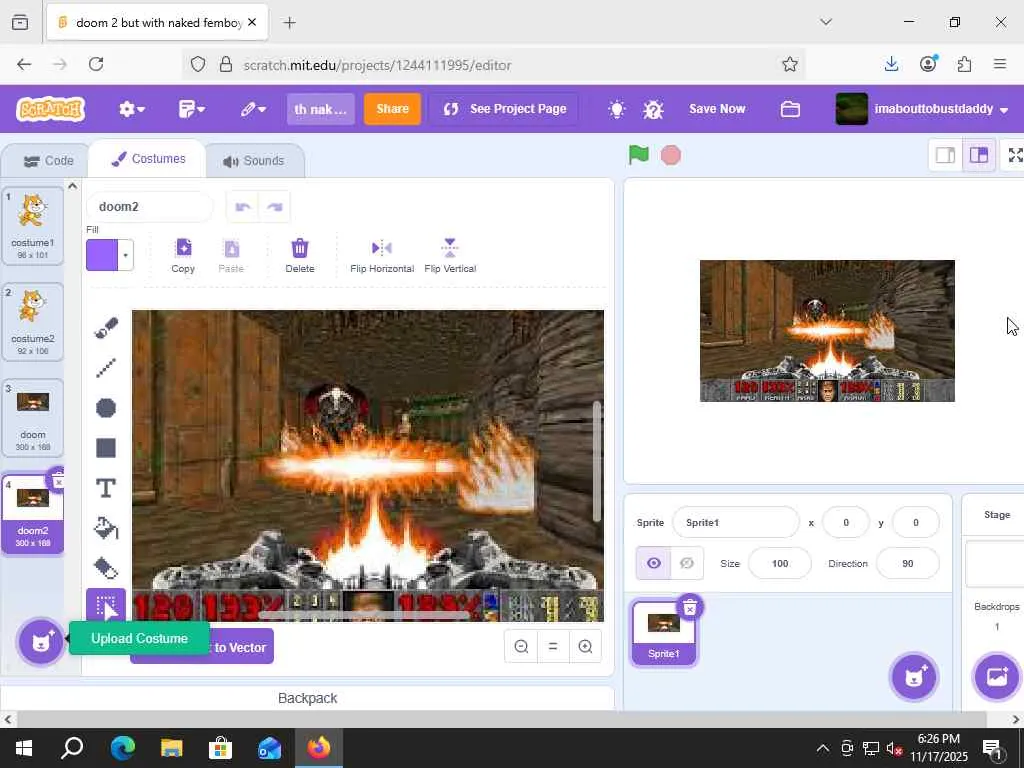The height and width of the screenshot is (768, 1024).
Task: Open Choose a Backdrop button
Action: tap(997, 677)
